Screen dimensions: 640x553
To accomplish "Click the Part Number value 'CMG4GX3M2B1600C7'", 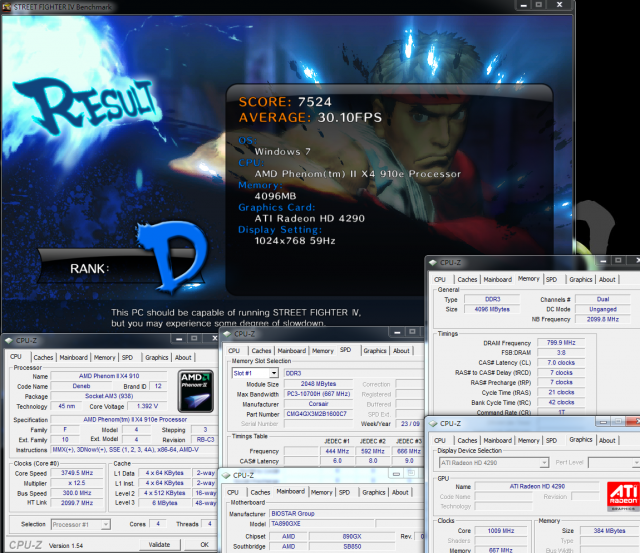I will (x=318, y=414).
